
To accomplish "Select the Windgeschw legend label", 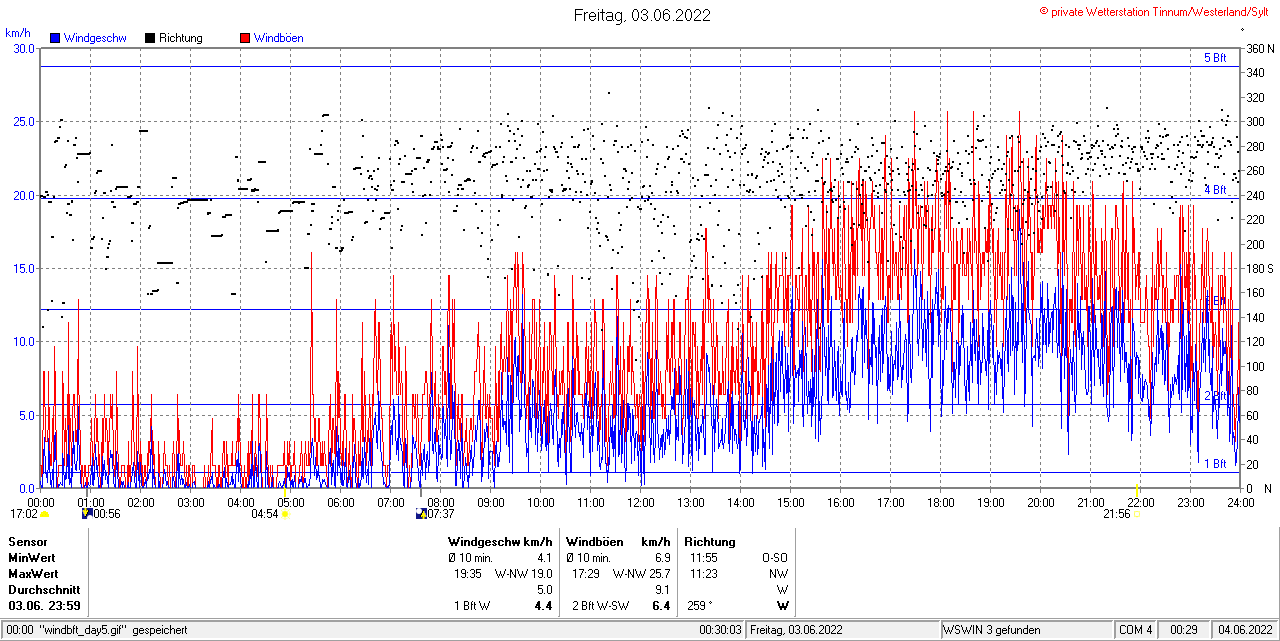I will (95, 38).
